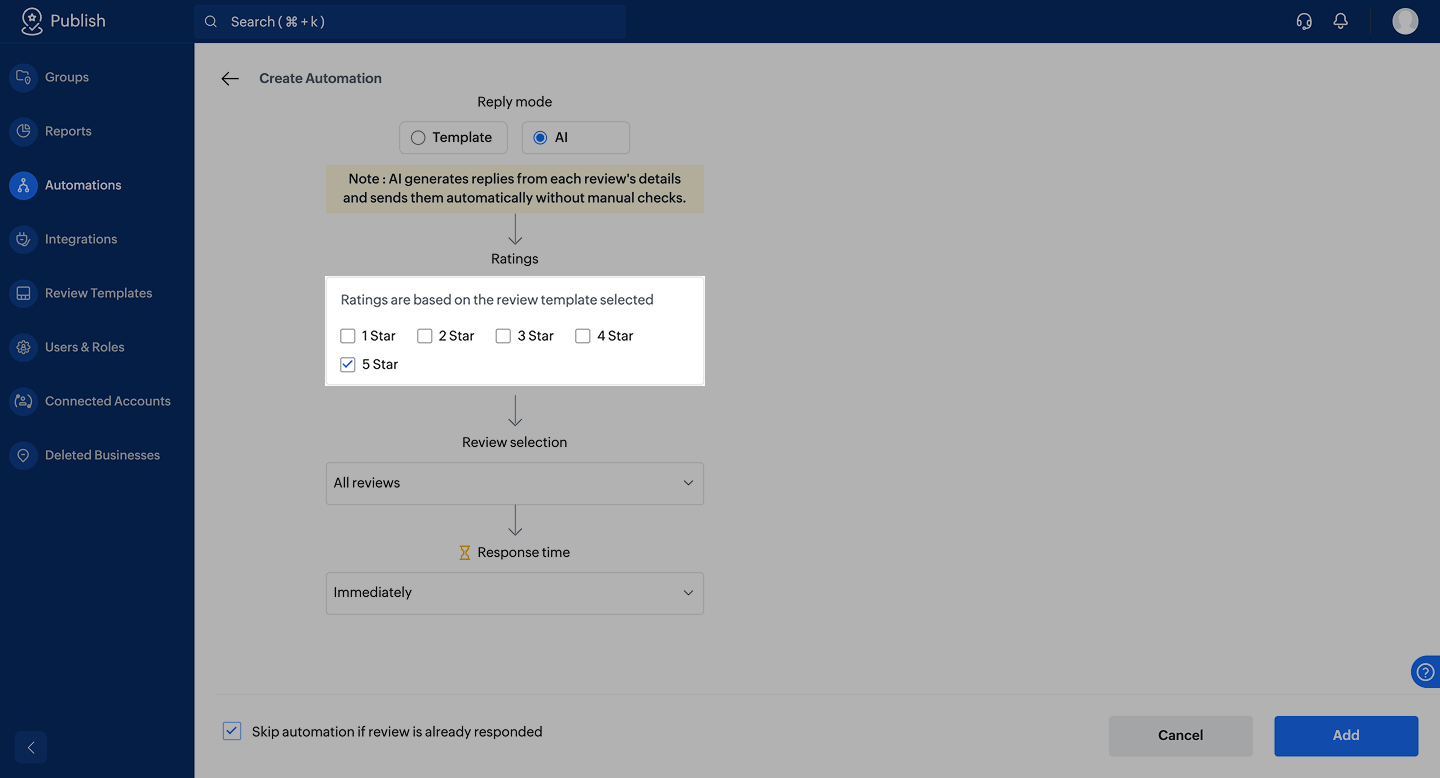1440x778 pixels.
Task: Click the Publish logo icon
Action: point(32,21)
